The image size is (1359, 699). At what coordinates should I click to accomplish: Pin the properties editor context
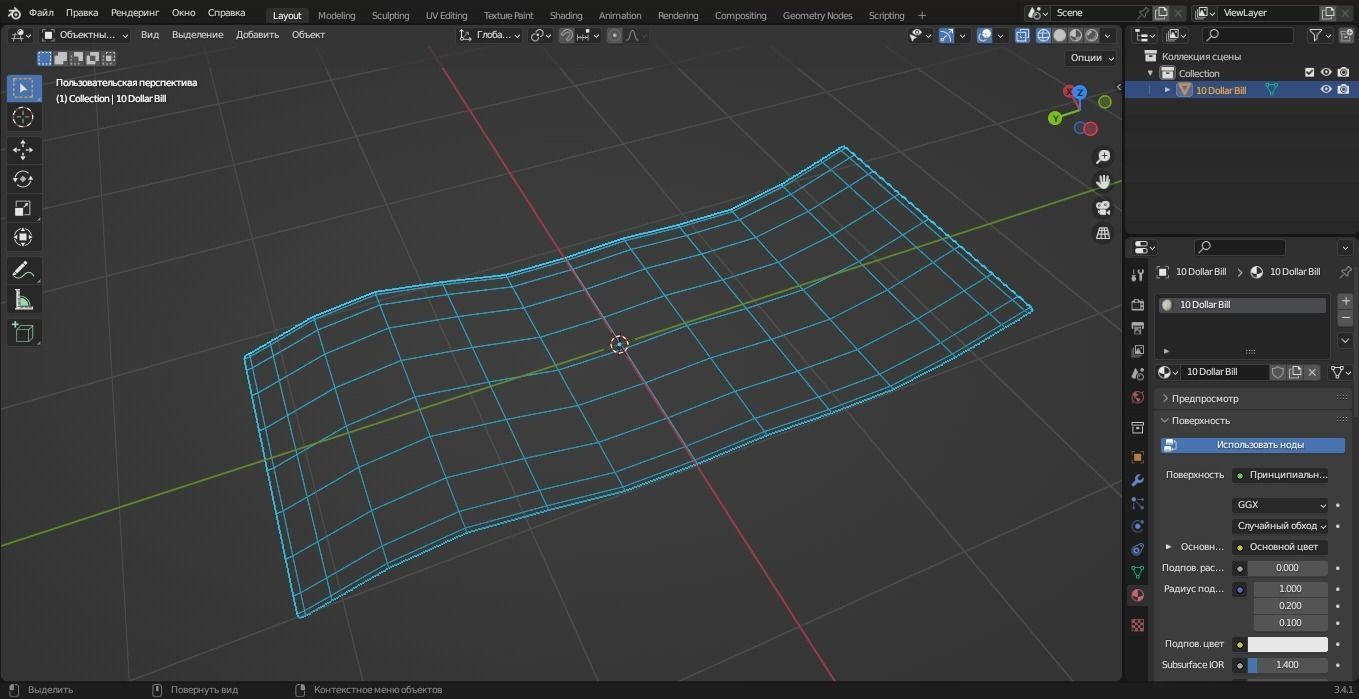(1345, 272)
